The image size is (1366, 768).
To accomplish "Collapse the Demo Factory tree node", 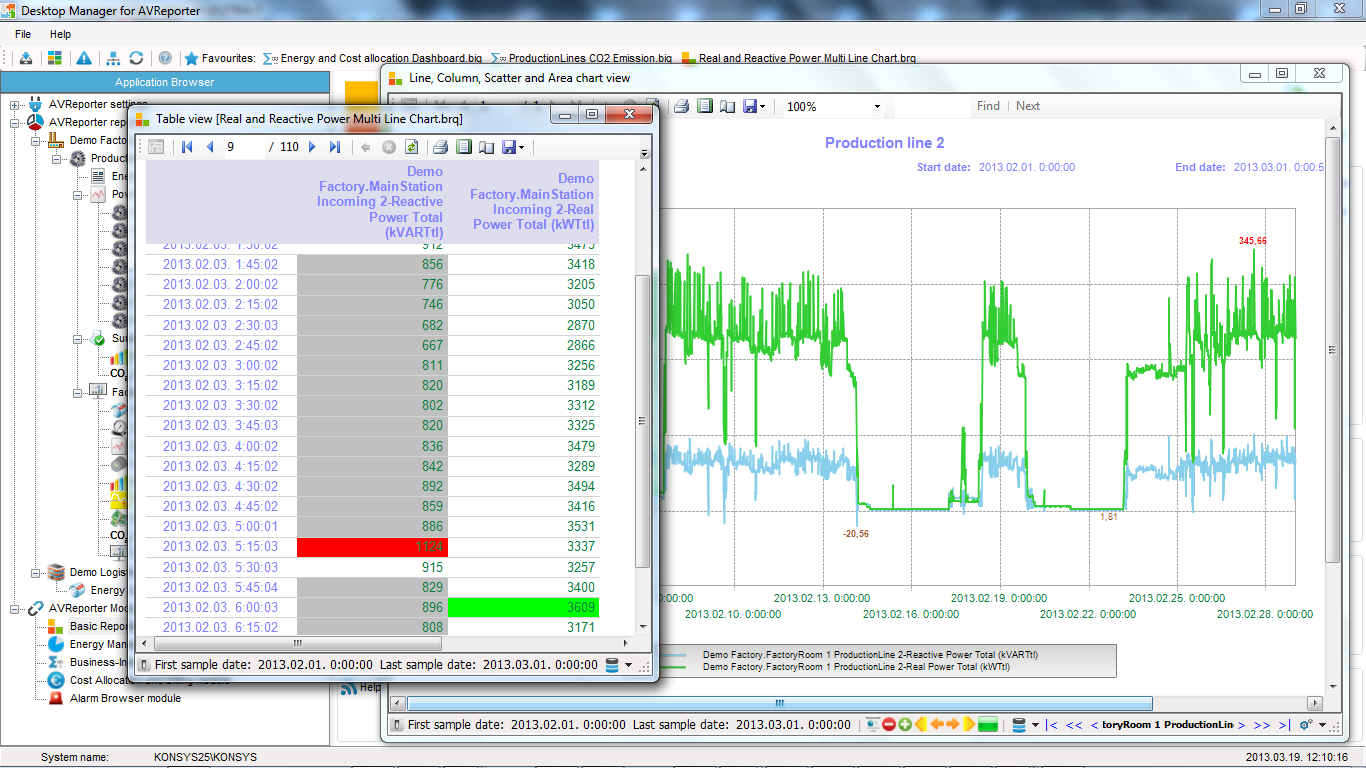I will pos(35,140).
